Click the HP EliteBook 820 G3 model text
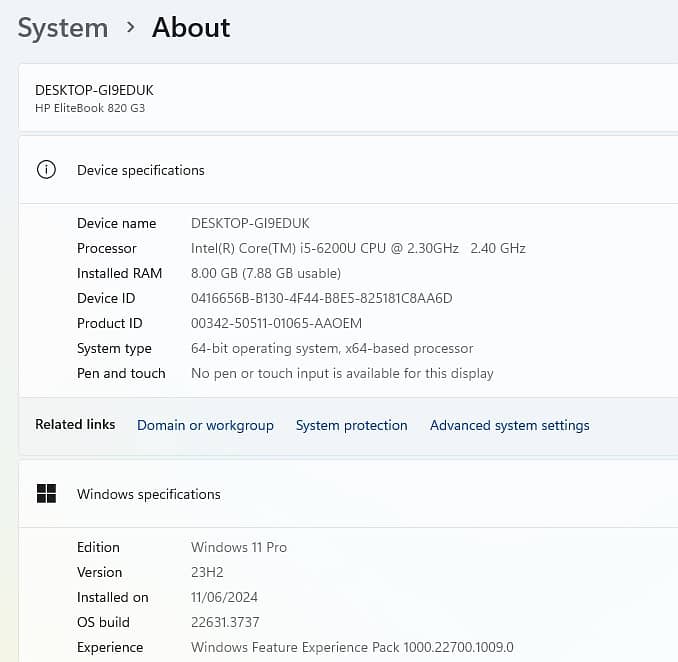 pyautogui.click(x=90, y=108)
